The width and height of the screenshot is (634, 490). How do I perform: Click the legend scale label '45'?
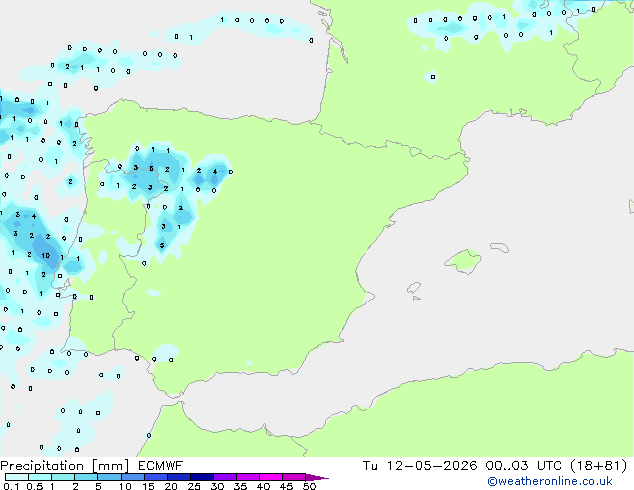(x=287, y=486)
